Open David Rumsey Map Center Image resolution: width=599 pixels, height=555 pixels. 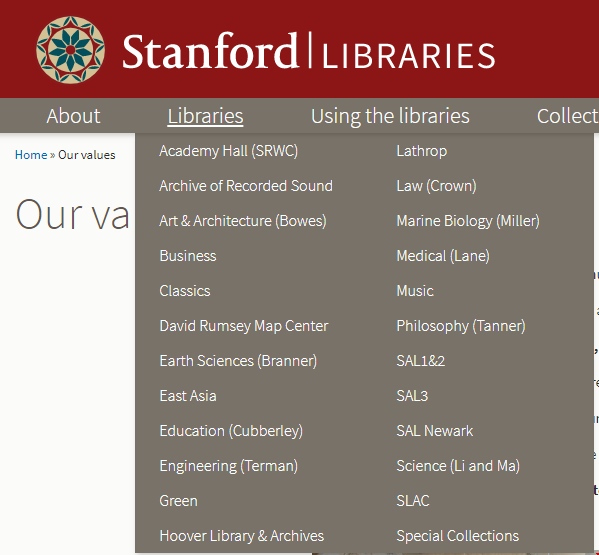point(243,326)
